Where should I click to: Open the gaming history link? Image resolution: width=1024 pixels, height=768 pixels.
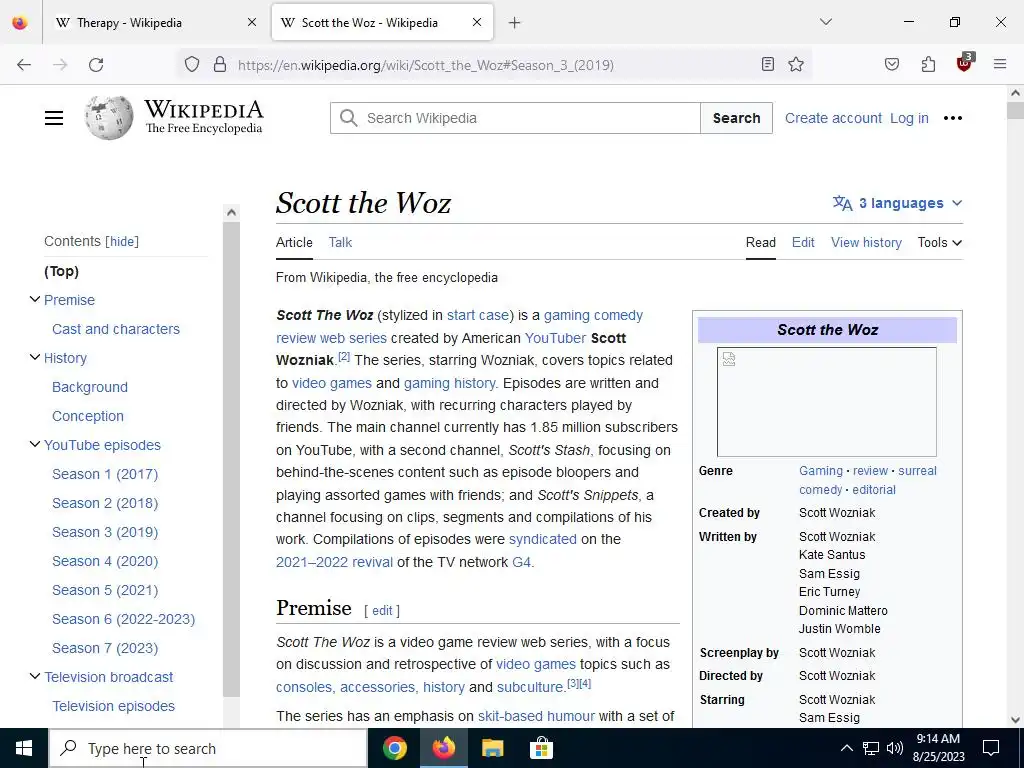[x=449, y=383]
